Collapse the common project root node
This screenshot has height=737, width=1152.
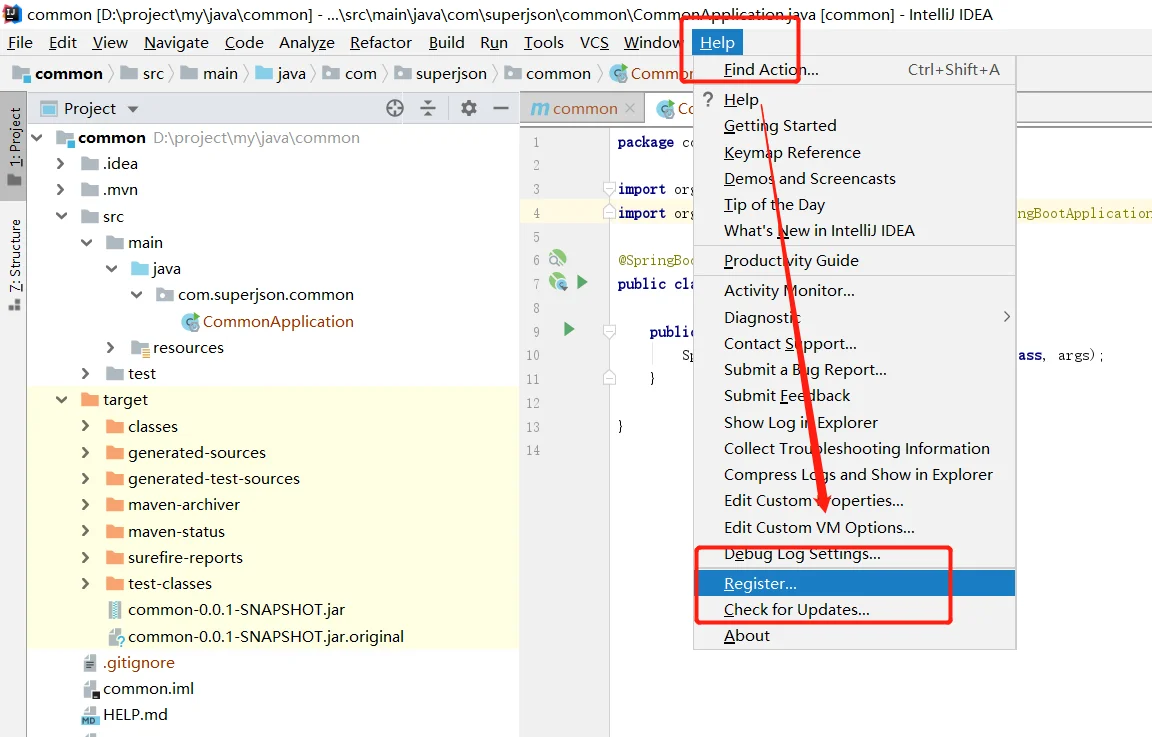tap(37, 137)
